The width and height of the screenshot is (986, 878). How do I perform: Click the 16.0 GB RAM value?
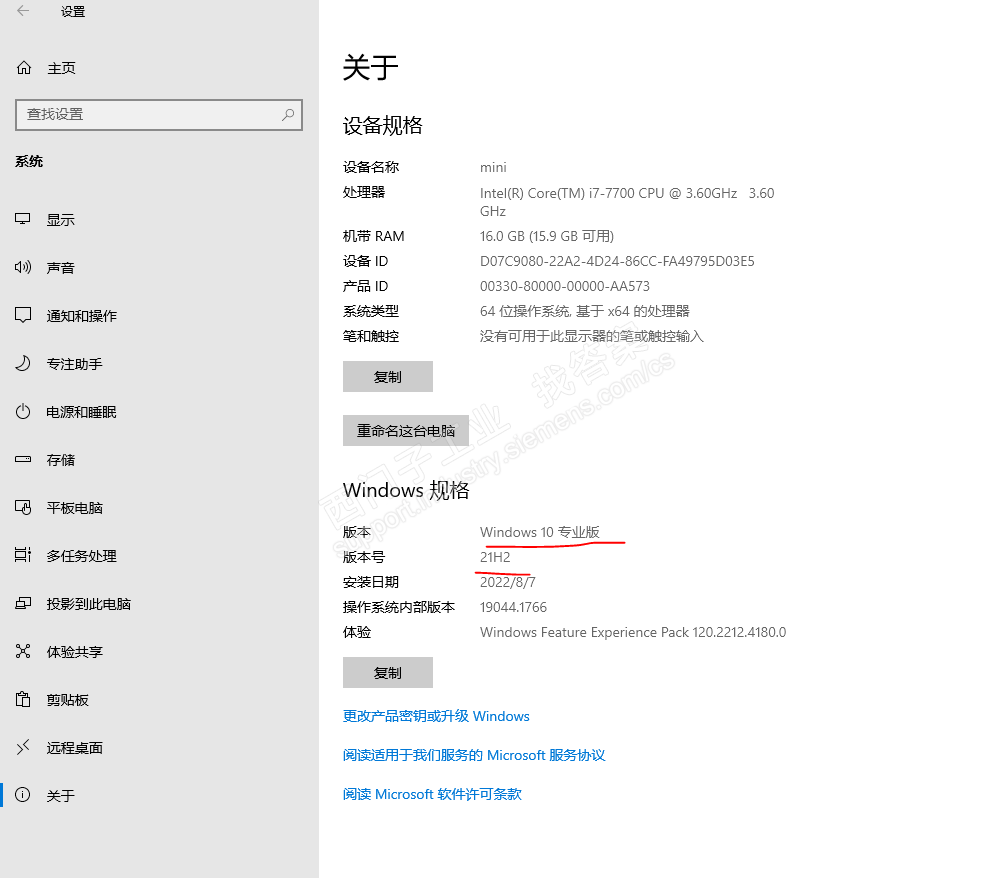point(546,236)
